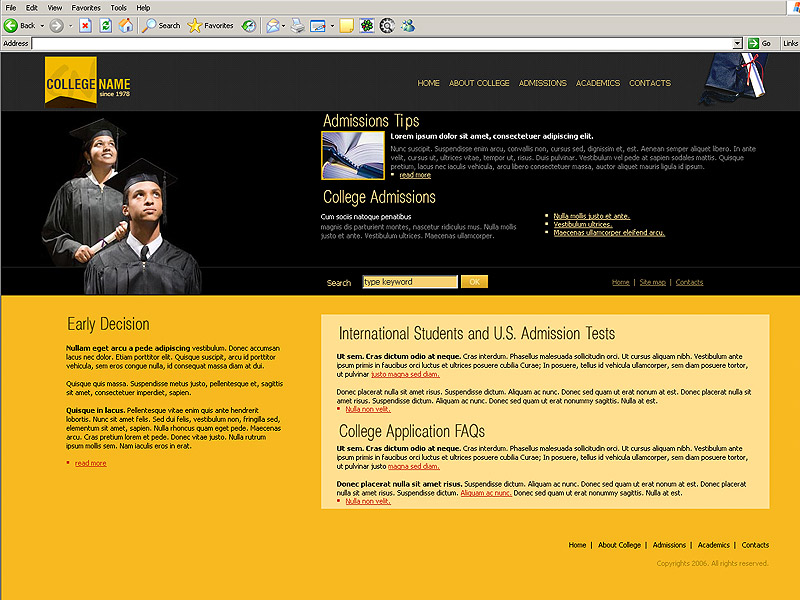Viewport: 800px width, 600px height.
Task: Open the Mail toolbar icon
Action: click(272, 25)
